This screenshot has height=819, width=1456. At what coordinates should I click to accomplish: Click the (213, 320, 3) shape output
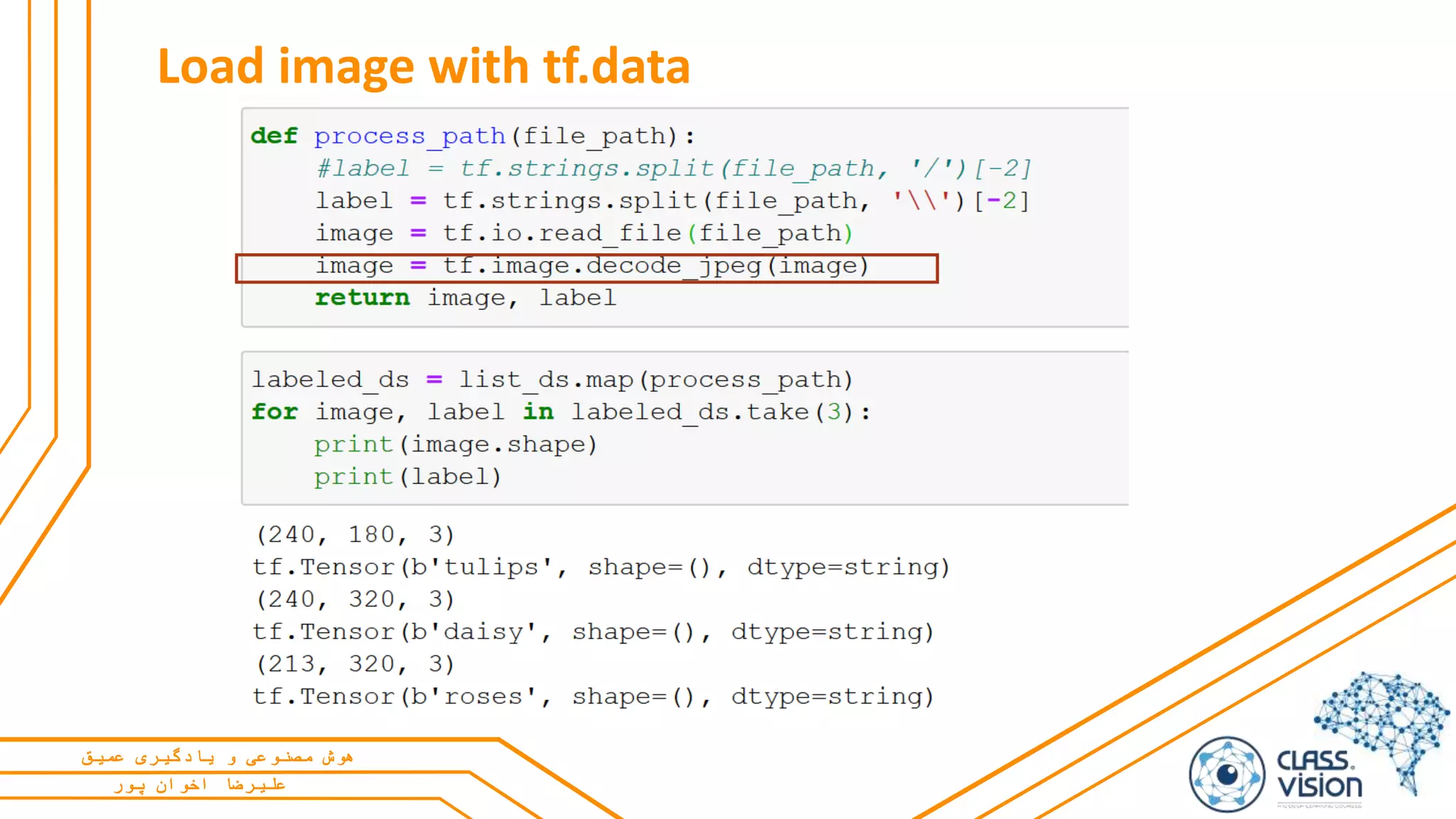354,664
